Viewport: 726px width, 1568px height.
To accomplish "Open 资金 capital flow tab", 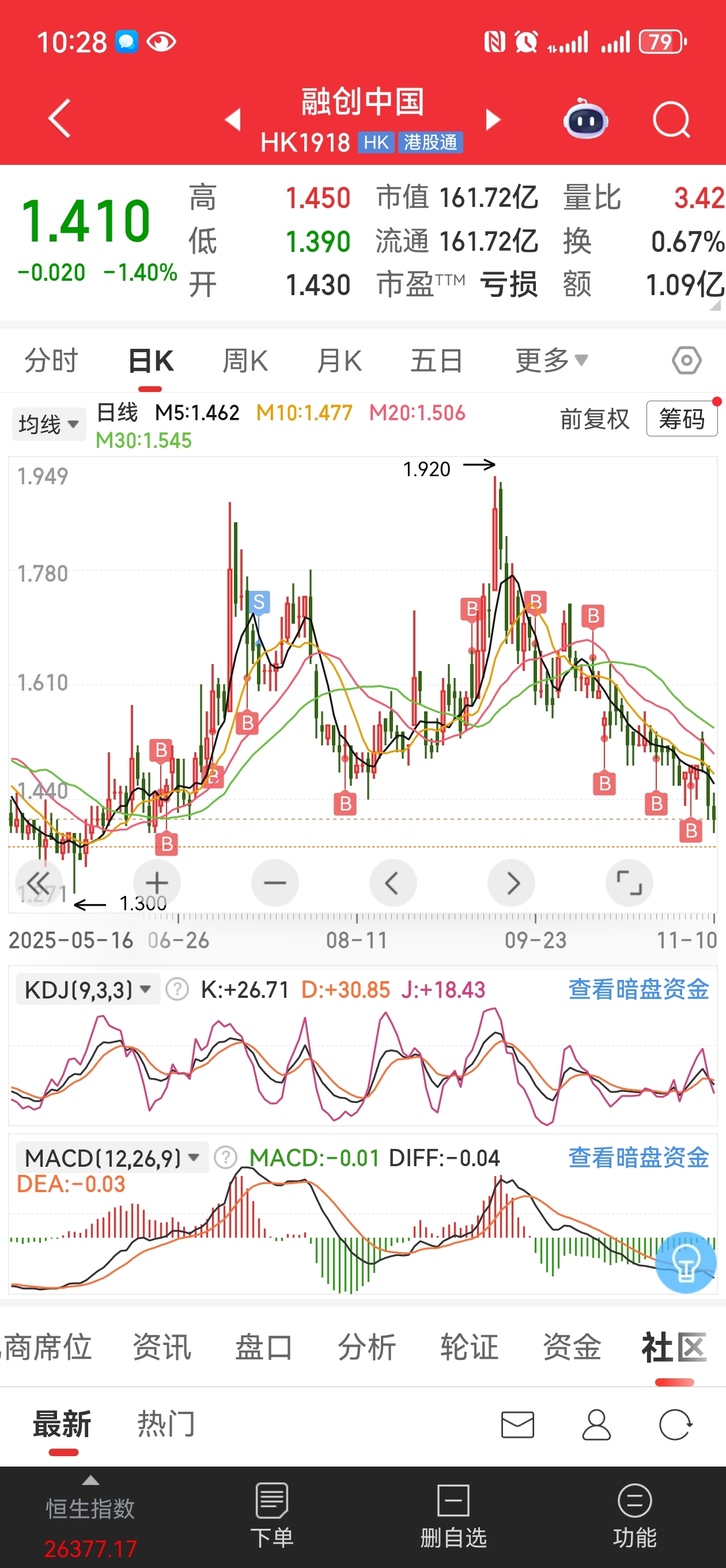I will coord(572,1347).
